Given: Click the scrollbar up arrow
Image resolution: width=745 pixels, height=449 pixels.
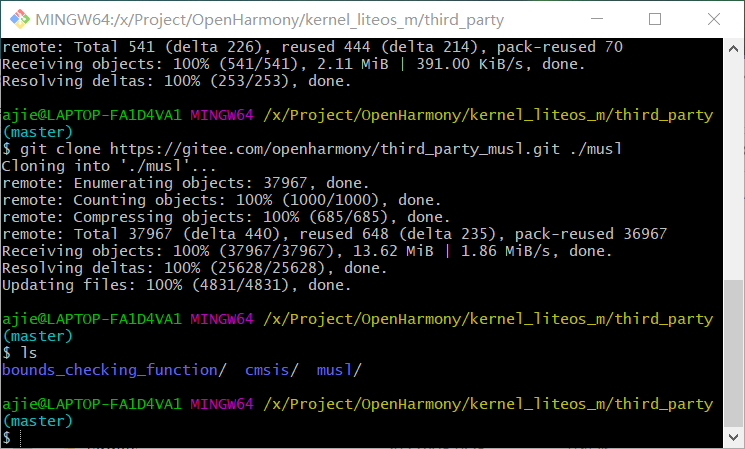Looking at the screenshot, I should [x=733, y=49].
